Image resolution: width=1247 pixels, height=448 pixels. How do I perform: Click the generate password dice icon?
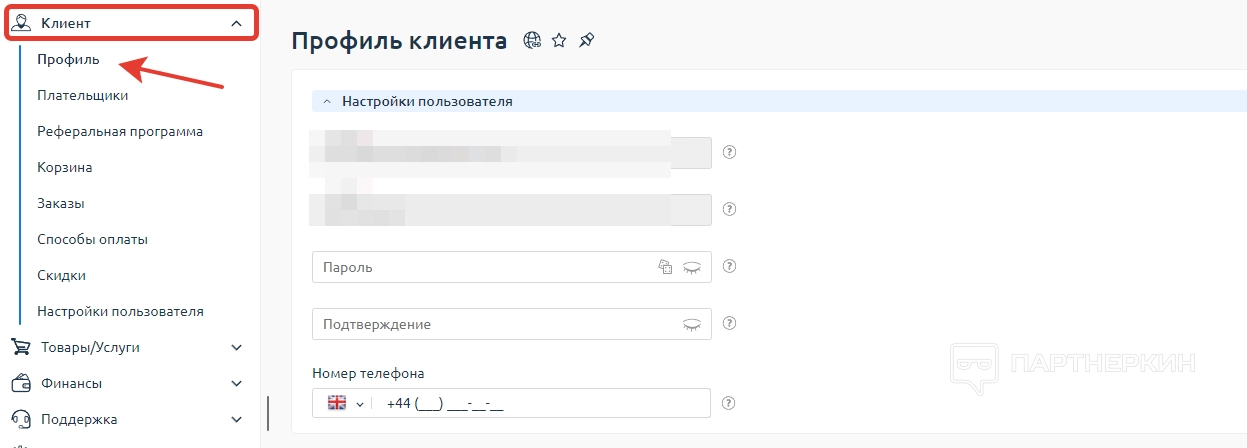[x=665, y=267]
